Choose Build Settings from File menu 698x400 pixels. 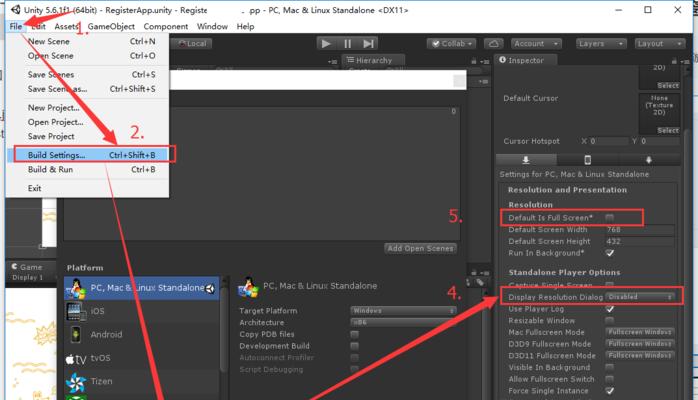[88, 155]
